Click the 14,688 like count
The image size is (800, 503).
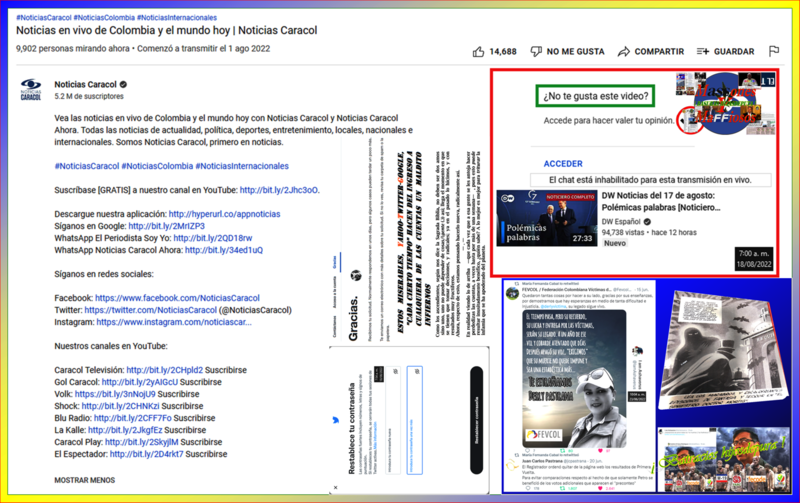[x=503, y=52]
